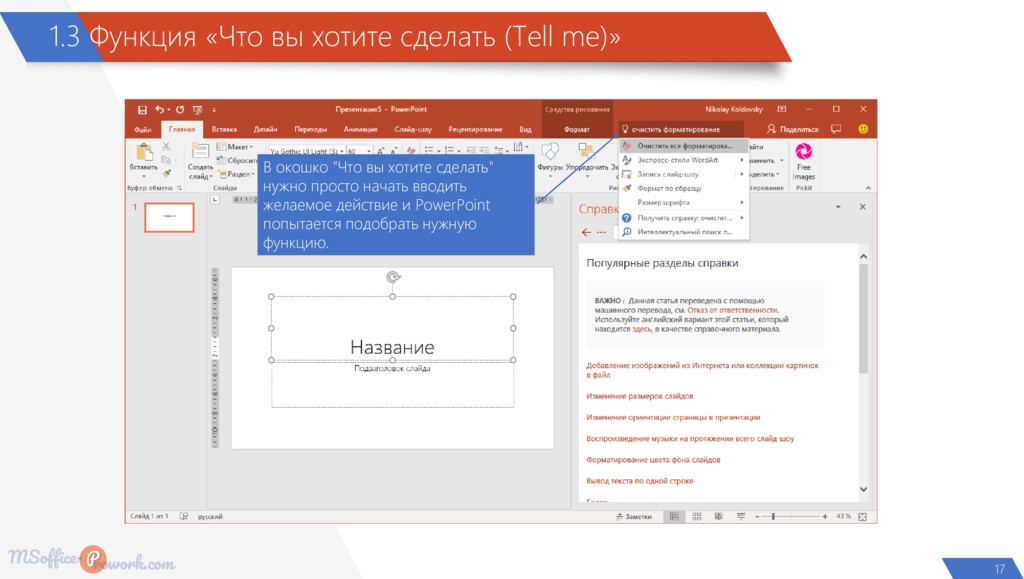Open Изменение размеров слайдов help link
This screenshot has width=1024, height=579.
[x=639, y=396]
